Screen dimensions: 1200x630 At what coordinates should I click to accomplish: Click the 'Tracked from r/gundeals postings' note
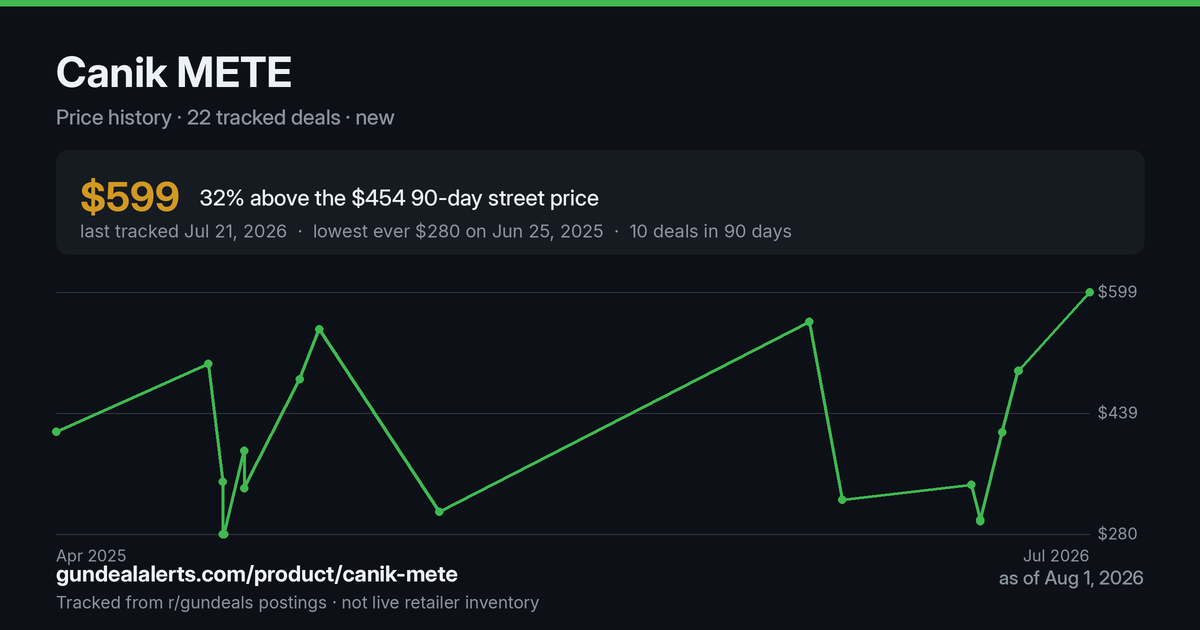[191, 602]
